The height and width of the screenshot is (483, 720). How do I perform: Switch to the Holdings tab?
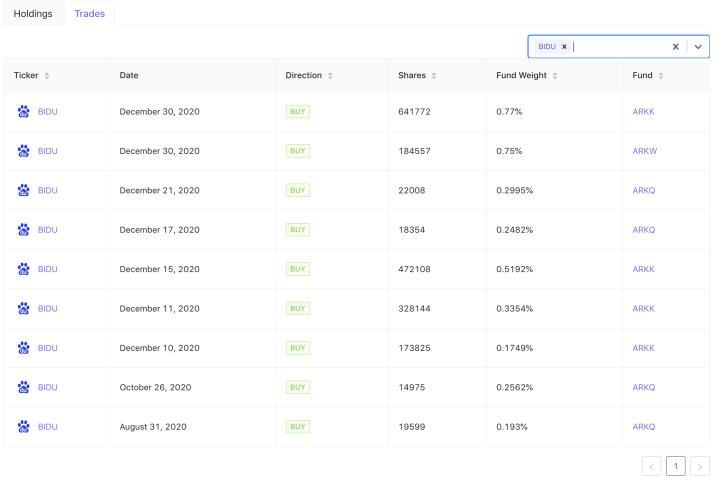(x=33, y=13)
